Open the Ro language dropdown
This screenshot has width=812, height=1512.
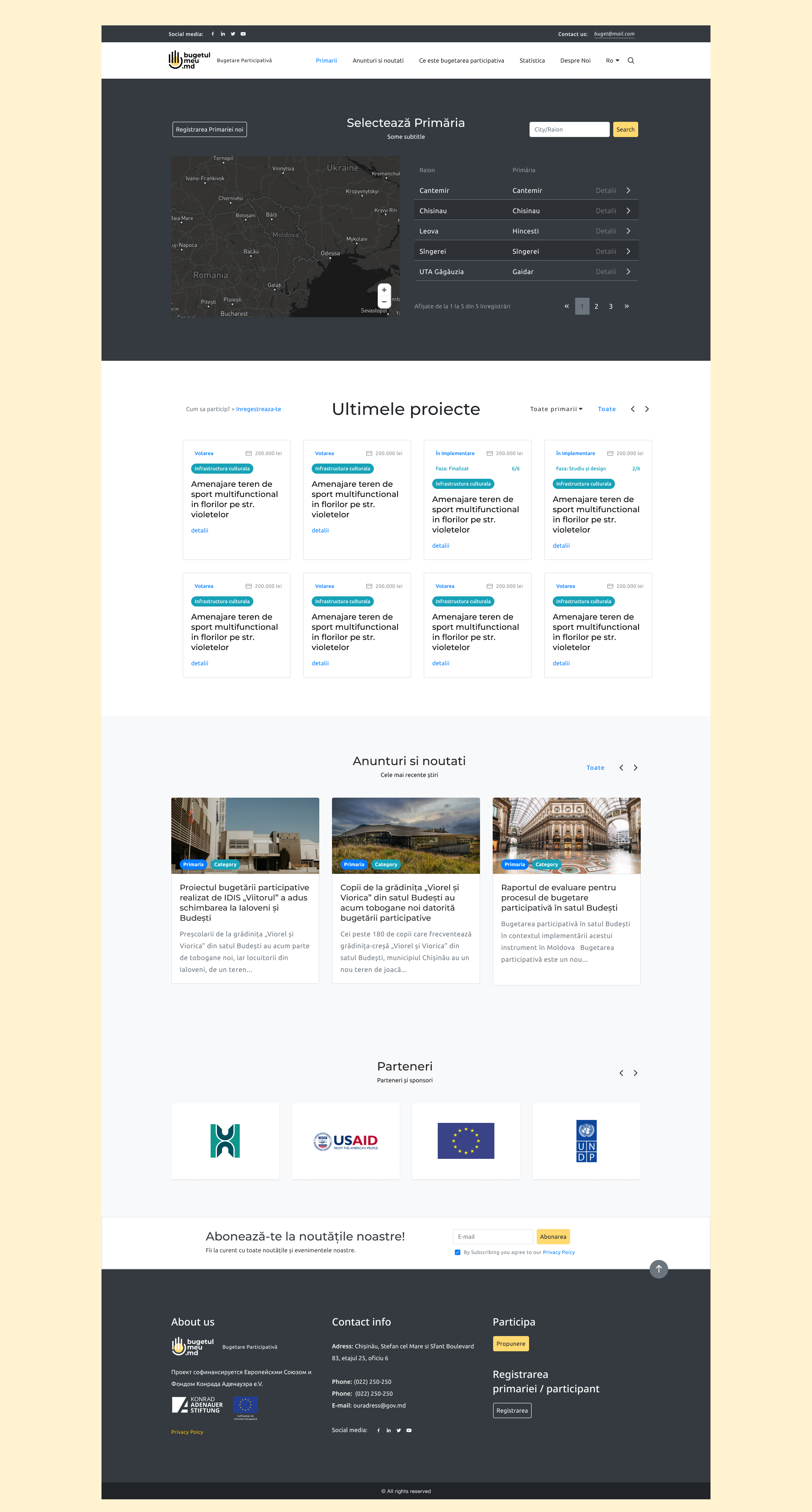tap(612, 60)
